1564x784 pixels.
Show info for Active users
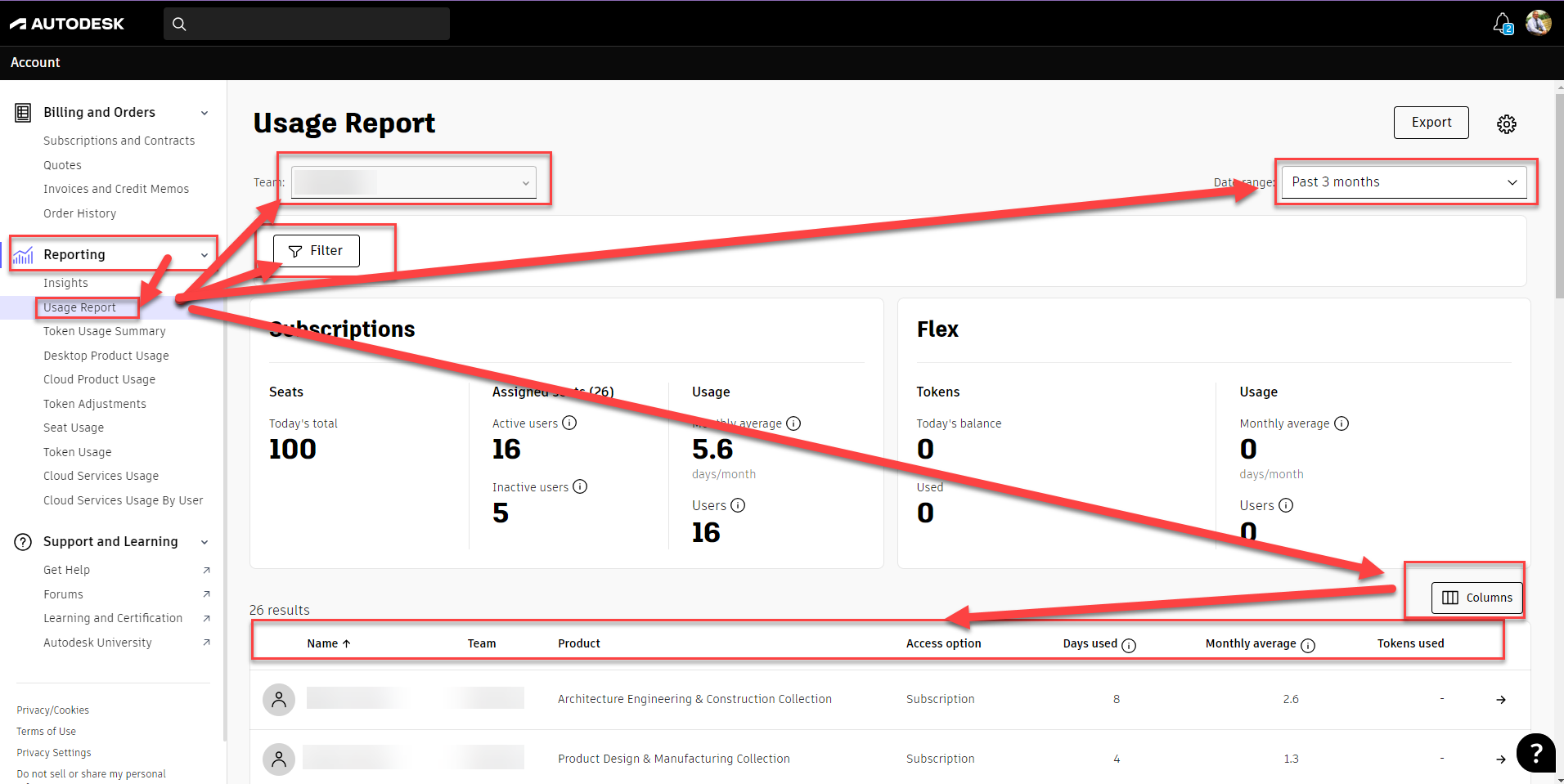click(x=569, y=423)
